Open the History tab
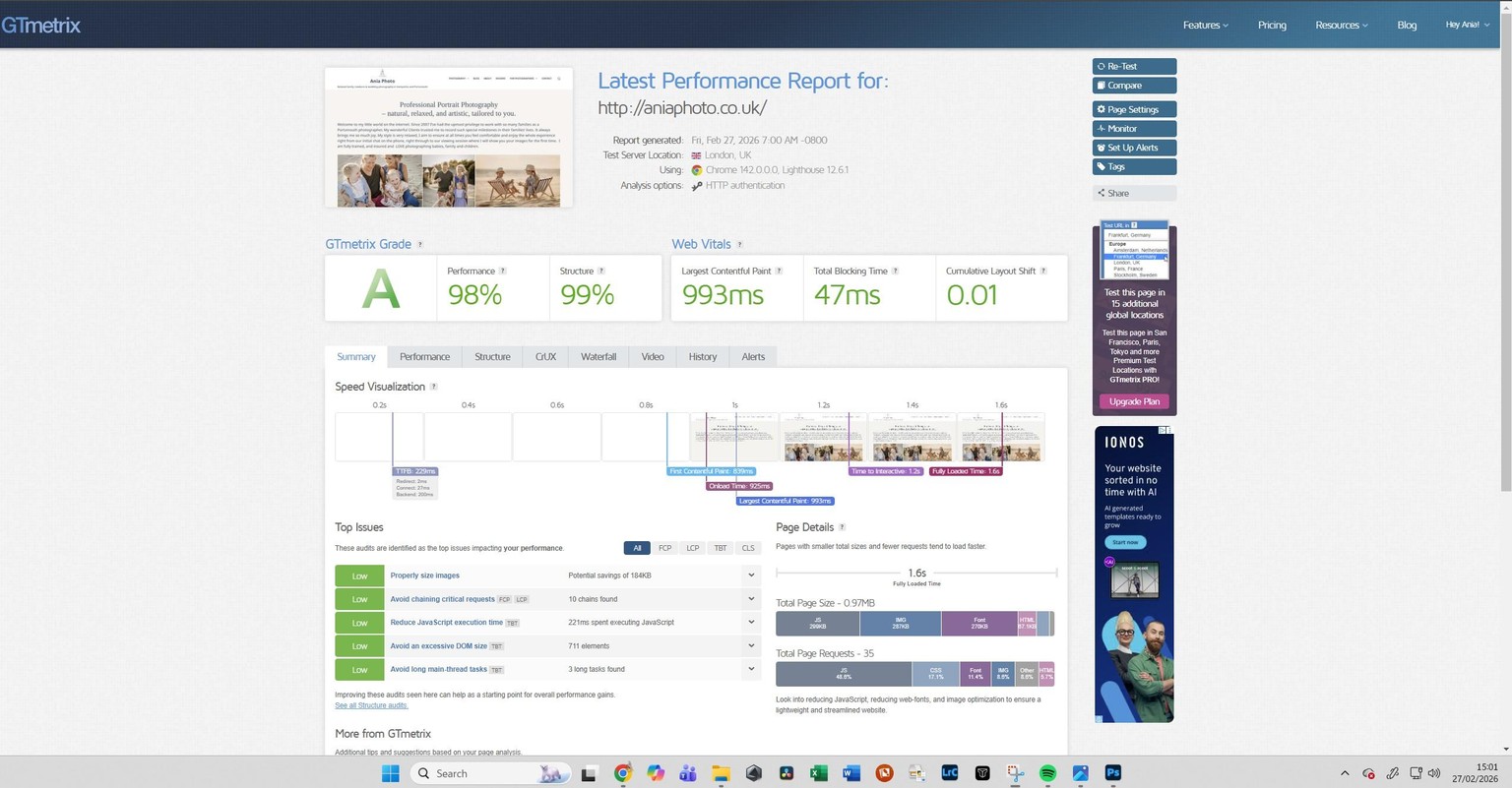 [703, 357]
